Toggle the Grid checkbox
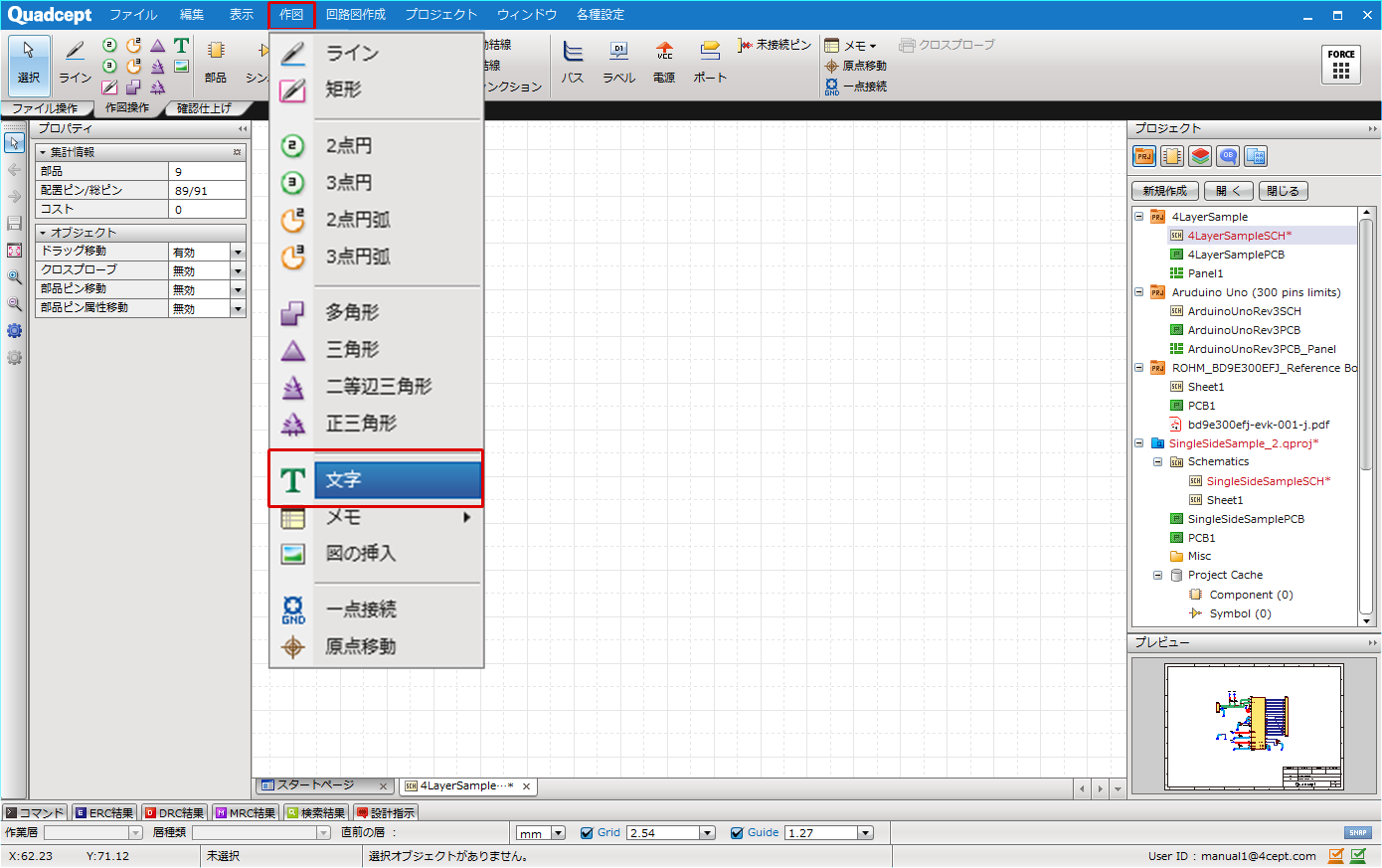 coord(587,833)
